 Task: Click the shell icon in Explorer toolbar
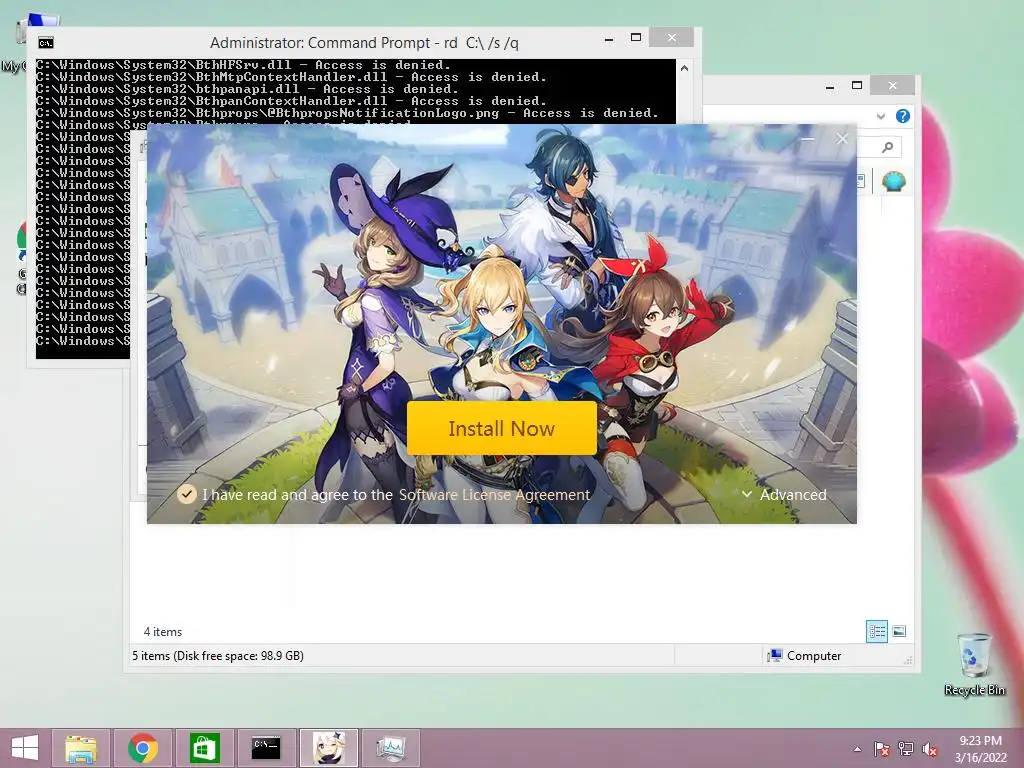[893, 181]
